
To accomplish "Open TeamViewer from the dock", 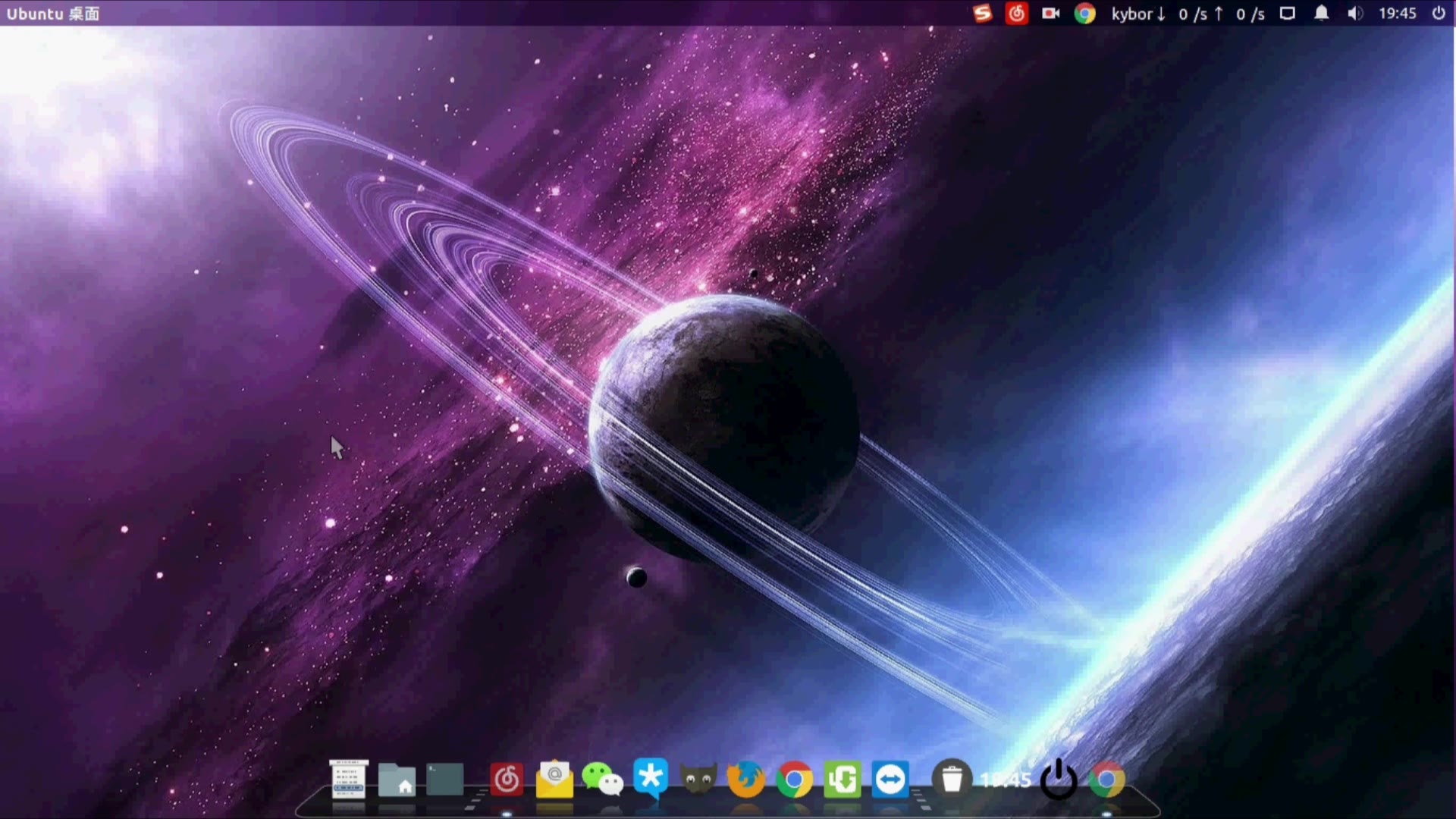I will 890,780.
